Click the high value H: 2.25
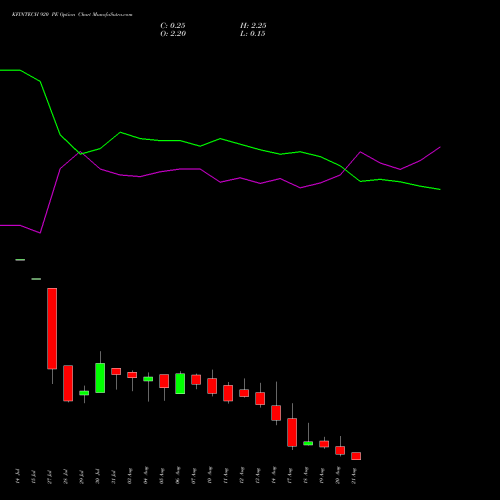 [x=253, y=26]
